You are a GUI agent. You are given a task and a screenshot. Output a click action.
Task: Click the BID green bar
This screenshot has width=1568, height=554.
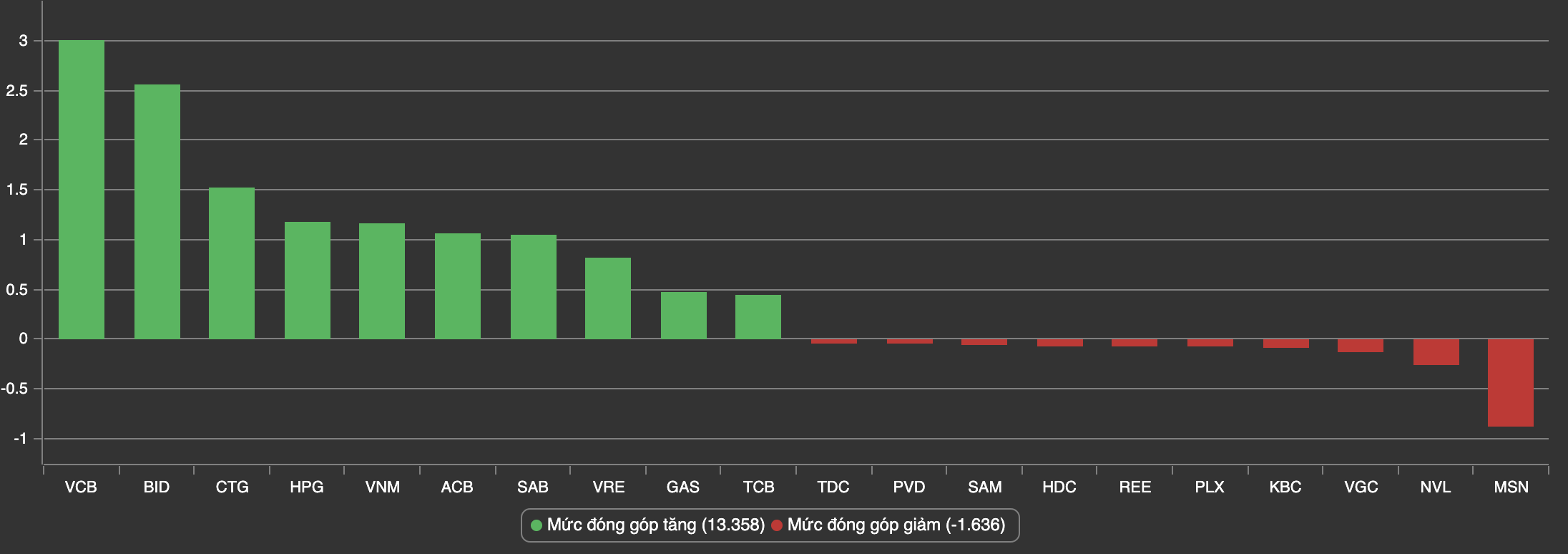[157, 212]
